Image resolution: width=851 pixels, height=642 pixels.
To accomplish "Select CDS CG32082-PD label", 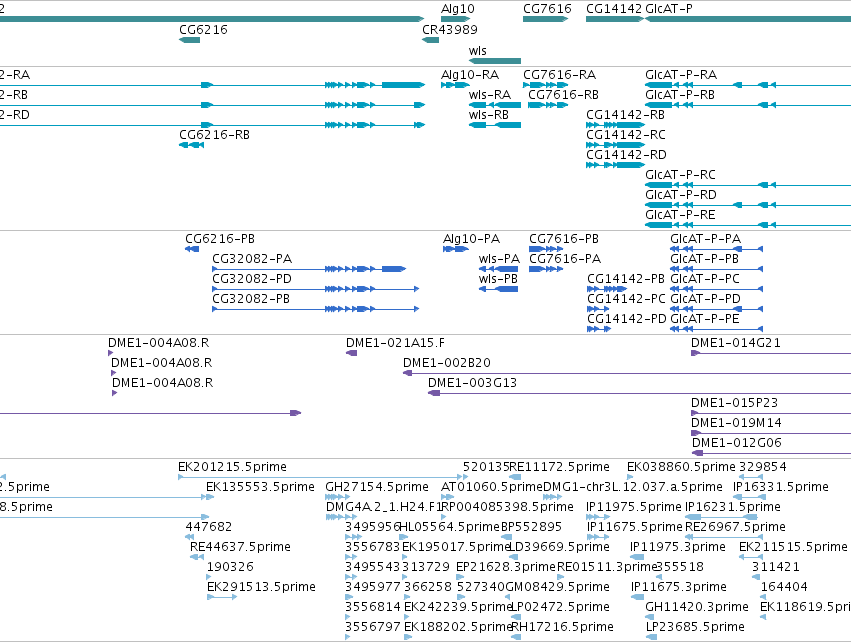I will tap(252, 279).
